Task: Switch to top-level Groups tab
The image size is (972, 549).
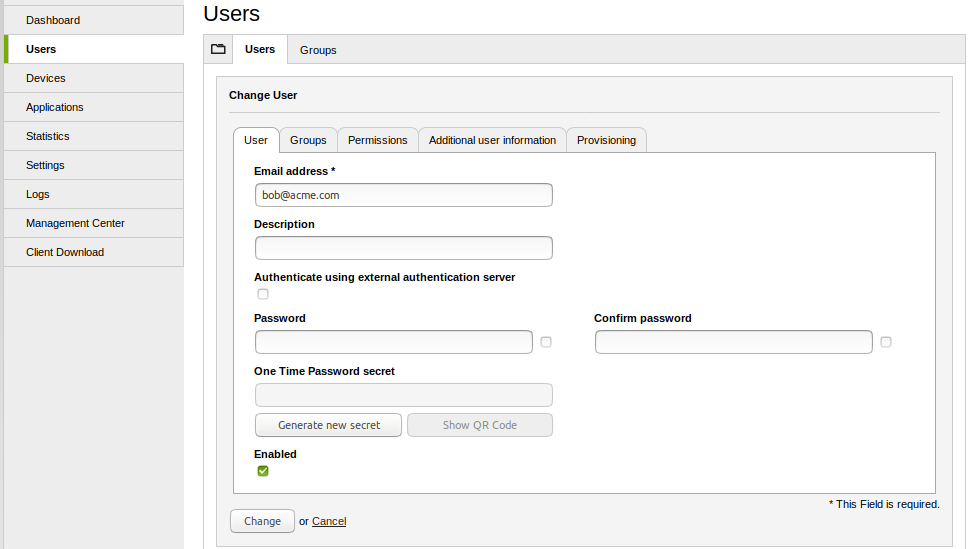Action: (x=318, y=50)
